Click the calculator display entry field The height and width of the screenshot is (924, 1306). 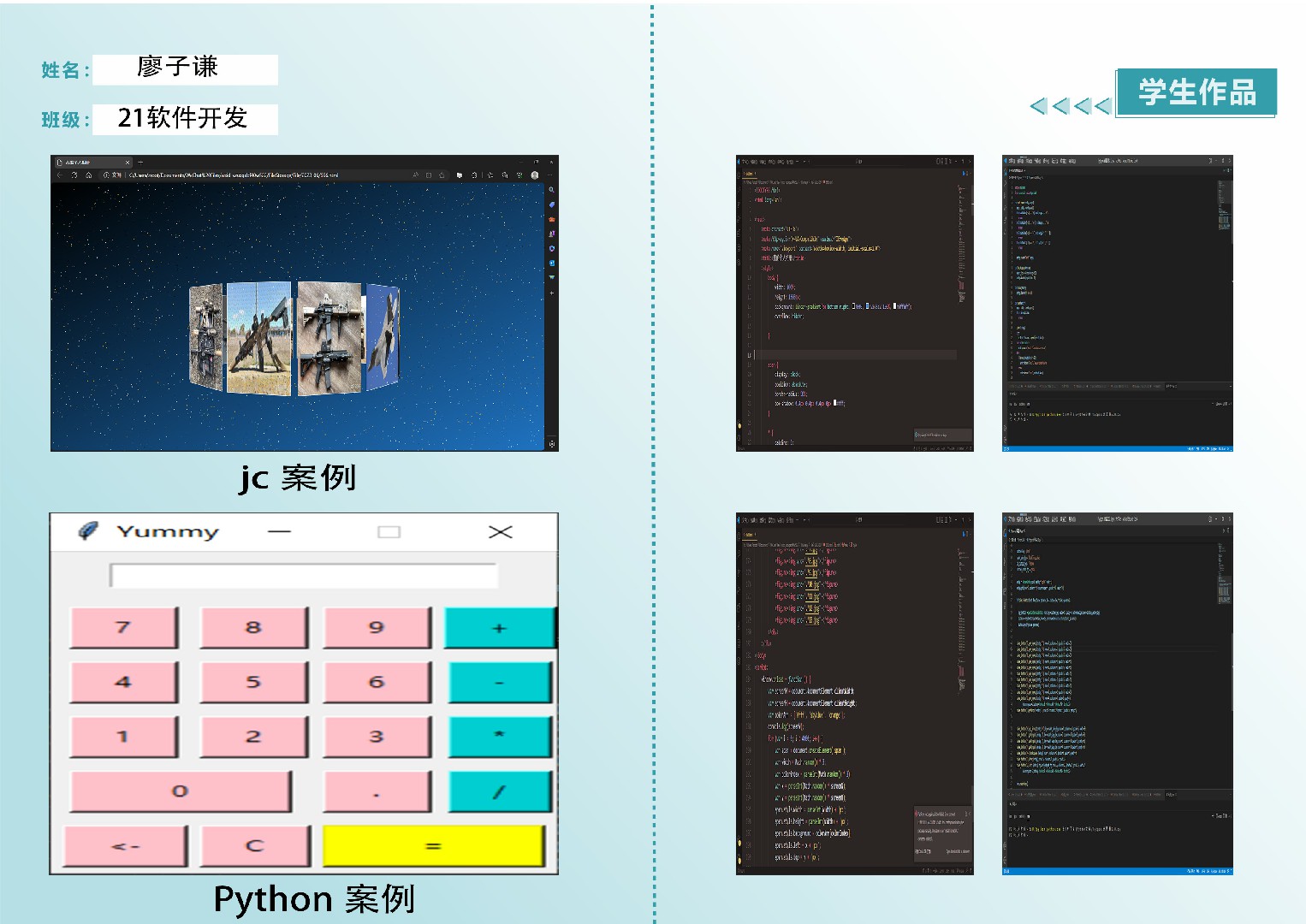(304, 576)
